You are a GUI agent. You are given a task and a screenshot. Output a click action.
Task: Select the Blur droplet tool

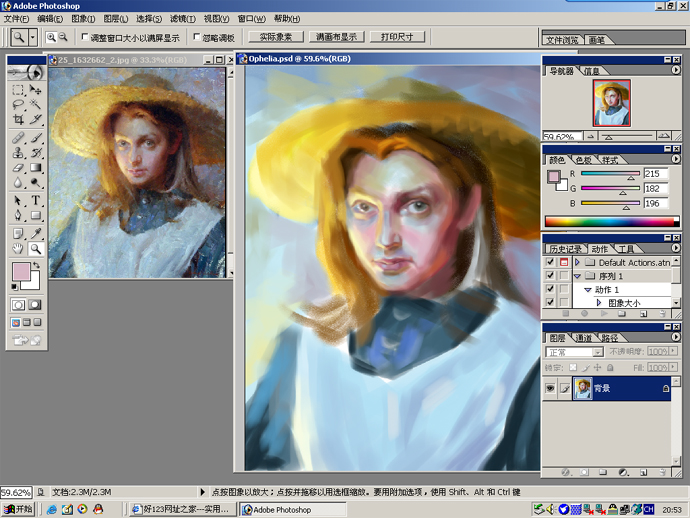click(18, 182)
